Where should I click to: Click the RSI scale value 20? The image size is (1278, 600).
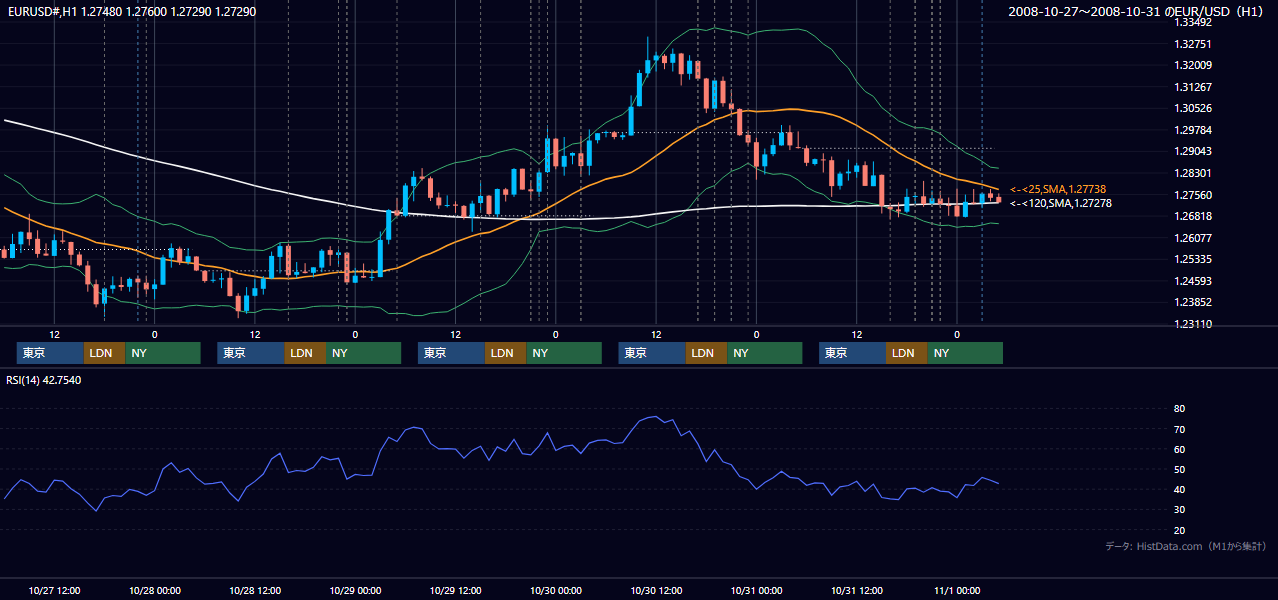coord(1179,530)
